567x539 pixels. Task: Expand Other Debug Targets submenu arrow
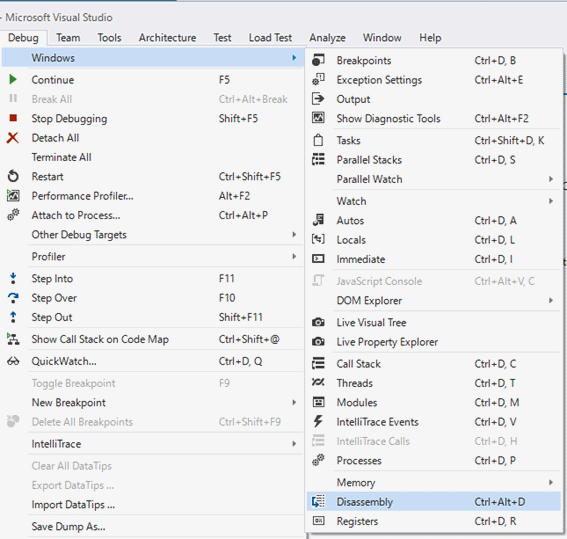pyautogui.click(x=294, y=234)
